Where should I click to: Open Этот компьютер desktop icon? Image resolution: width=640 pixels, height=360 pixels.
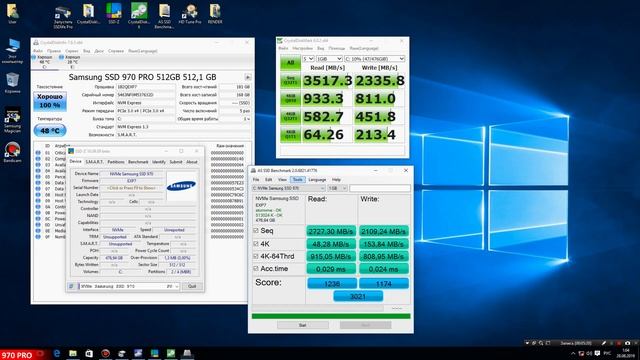pyautogui.click(x=12, y=51)
